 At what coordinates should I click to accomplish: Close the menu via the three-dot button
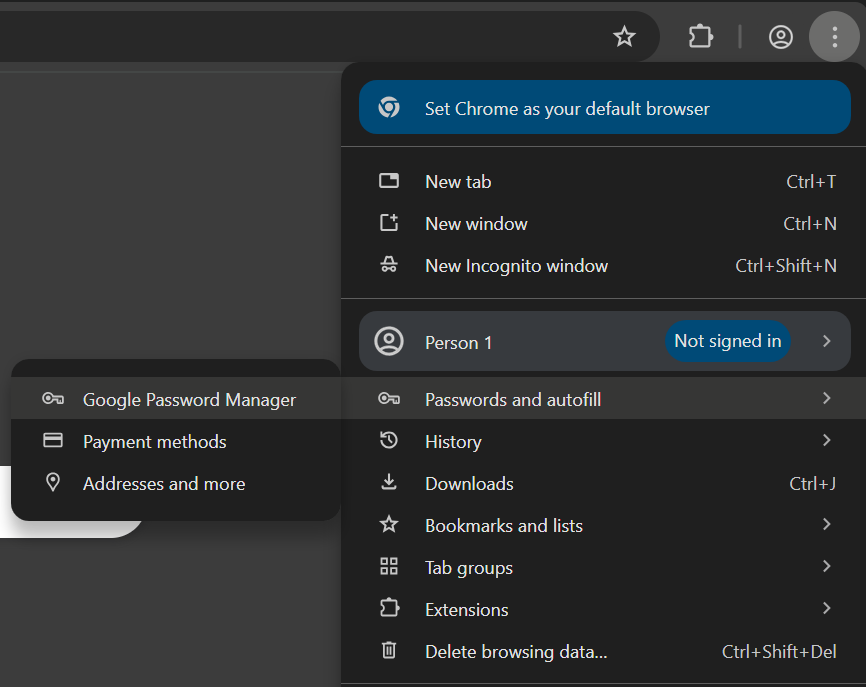coord(835,37)
